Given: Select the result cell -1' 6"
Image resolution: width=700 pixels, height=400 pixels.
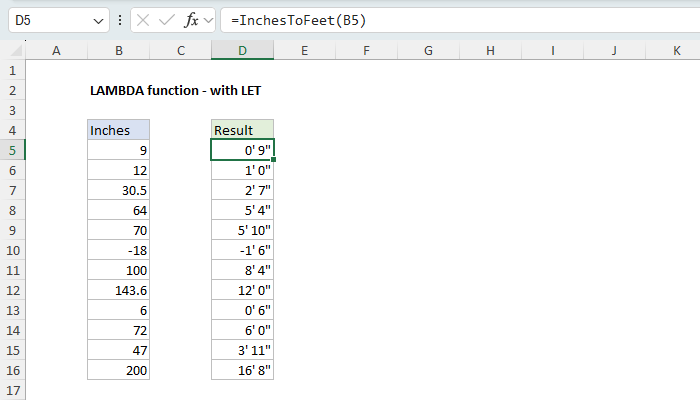Looking at the screenshot, I should (242, 250).
